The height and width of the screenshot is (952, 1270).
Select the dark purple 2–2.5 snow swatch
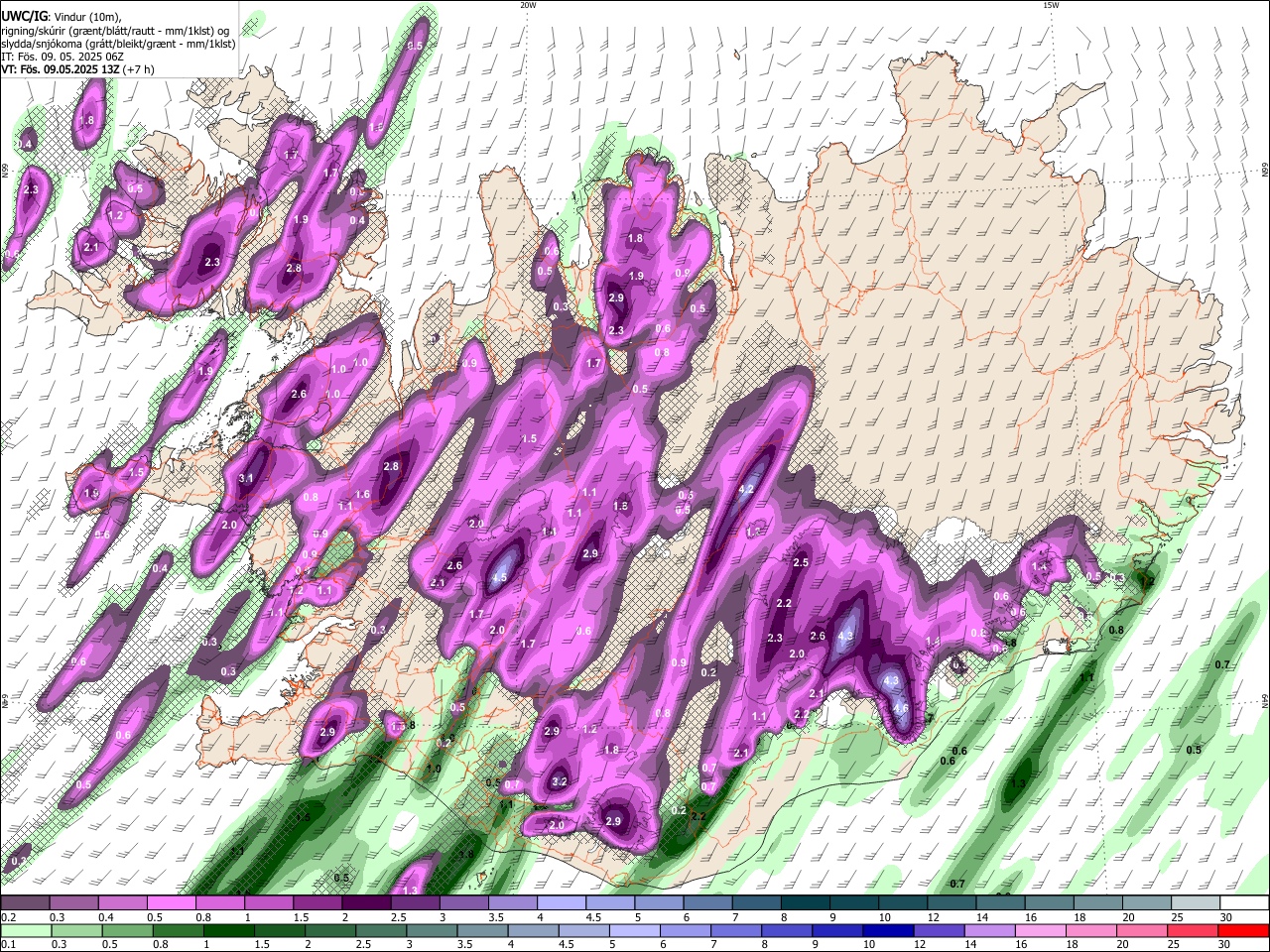coord(366,903)
